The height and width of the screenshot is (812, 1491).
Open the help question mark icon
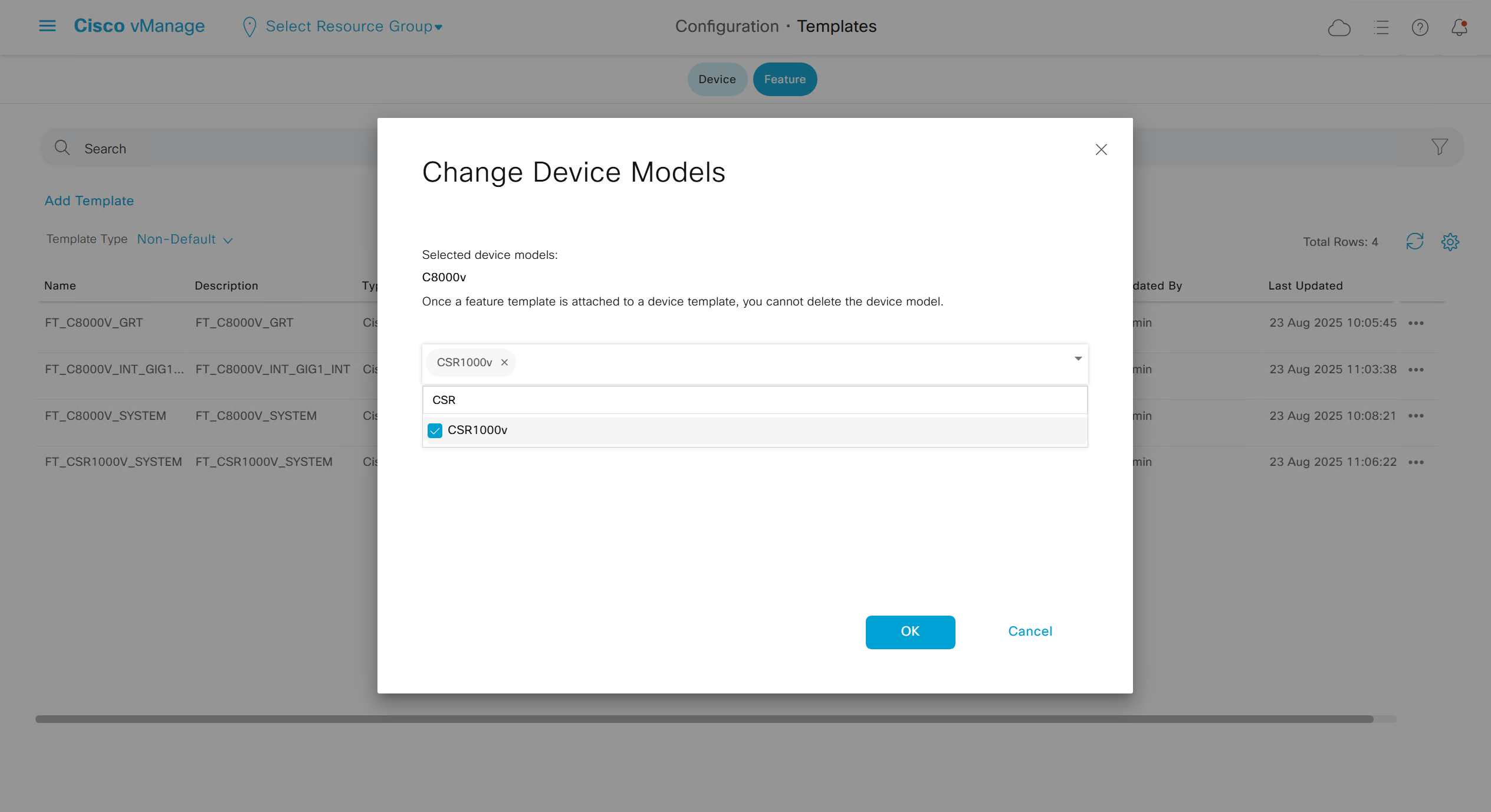(x=1420, y=27)
